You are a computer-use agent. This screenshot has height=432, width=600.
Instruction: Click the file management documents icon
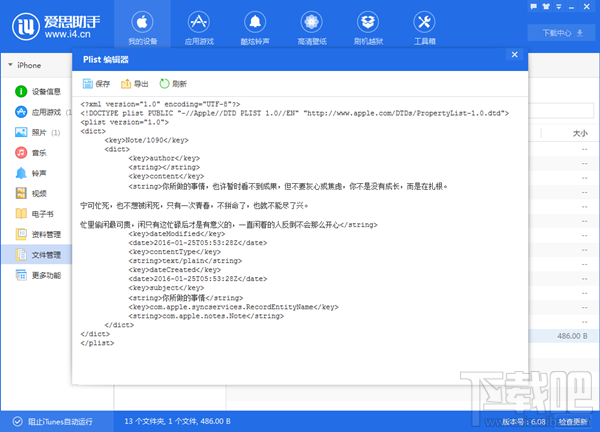pyautogui.click(x=21, y=254)
